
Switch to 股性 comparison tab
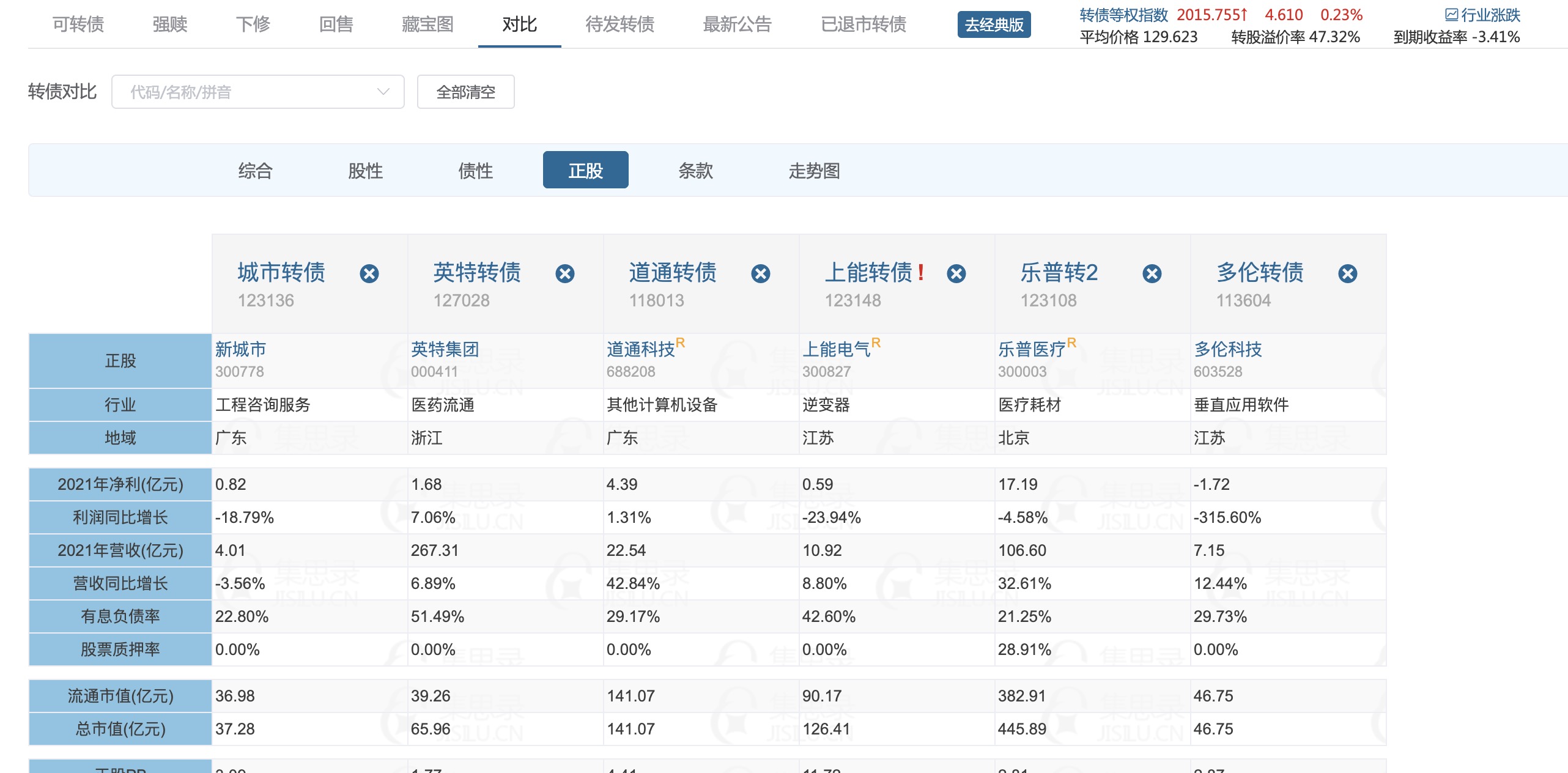tap(365, 170)
